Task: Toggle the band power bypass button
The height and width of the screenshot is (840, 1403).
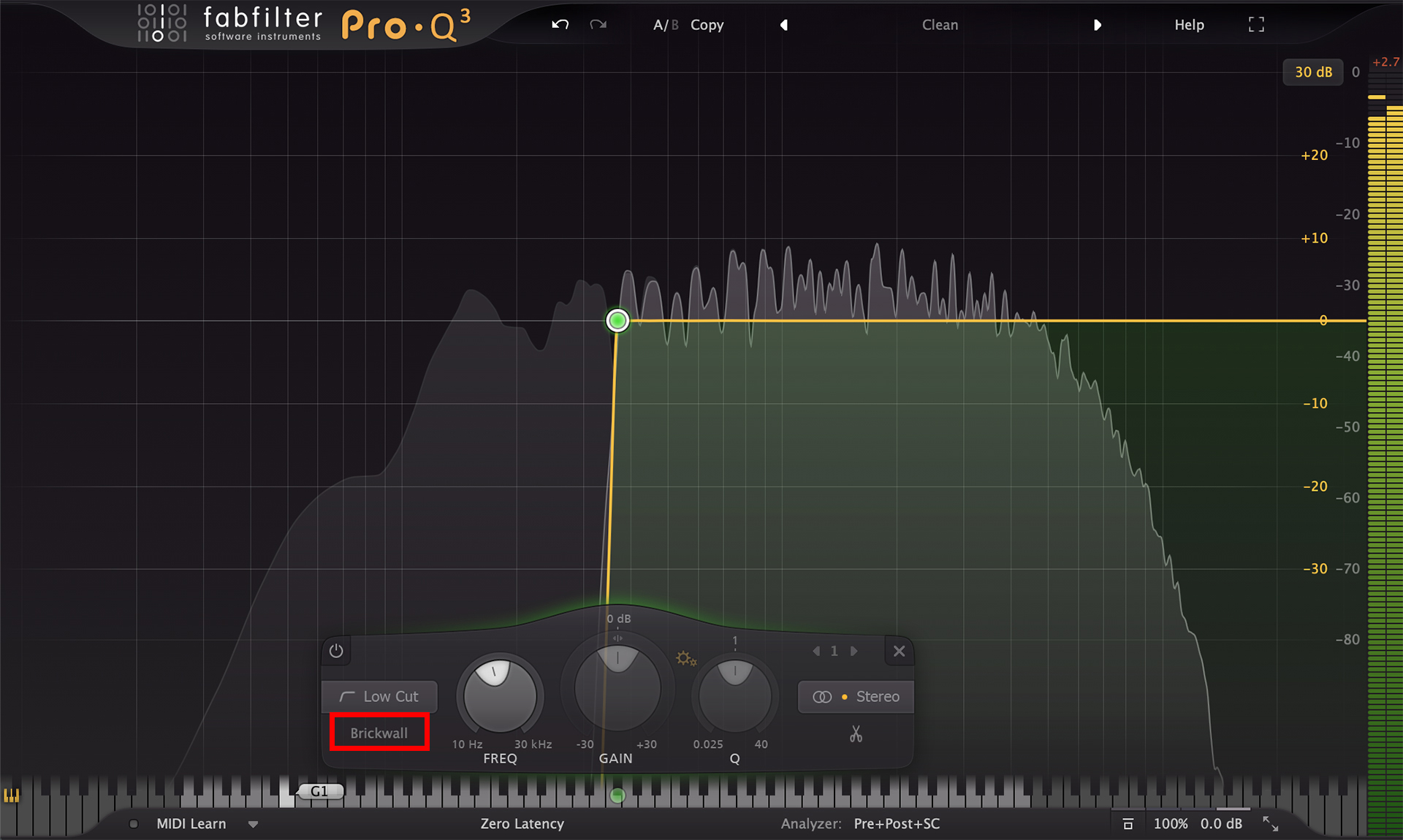Action: 336,651
